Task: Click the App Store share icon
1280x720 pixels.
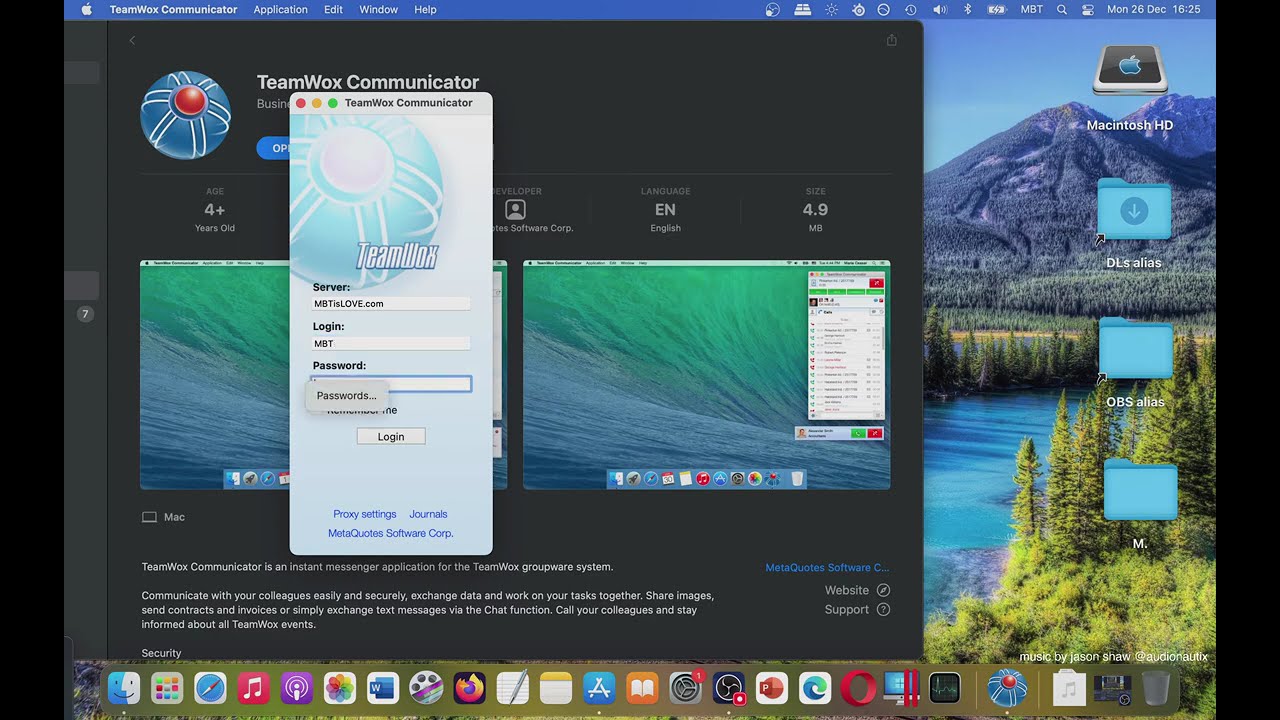Action: (x=891, y=40)
